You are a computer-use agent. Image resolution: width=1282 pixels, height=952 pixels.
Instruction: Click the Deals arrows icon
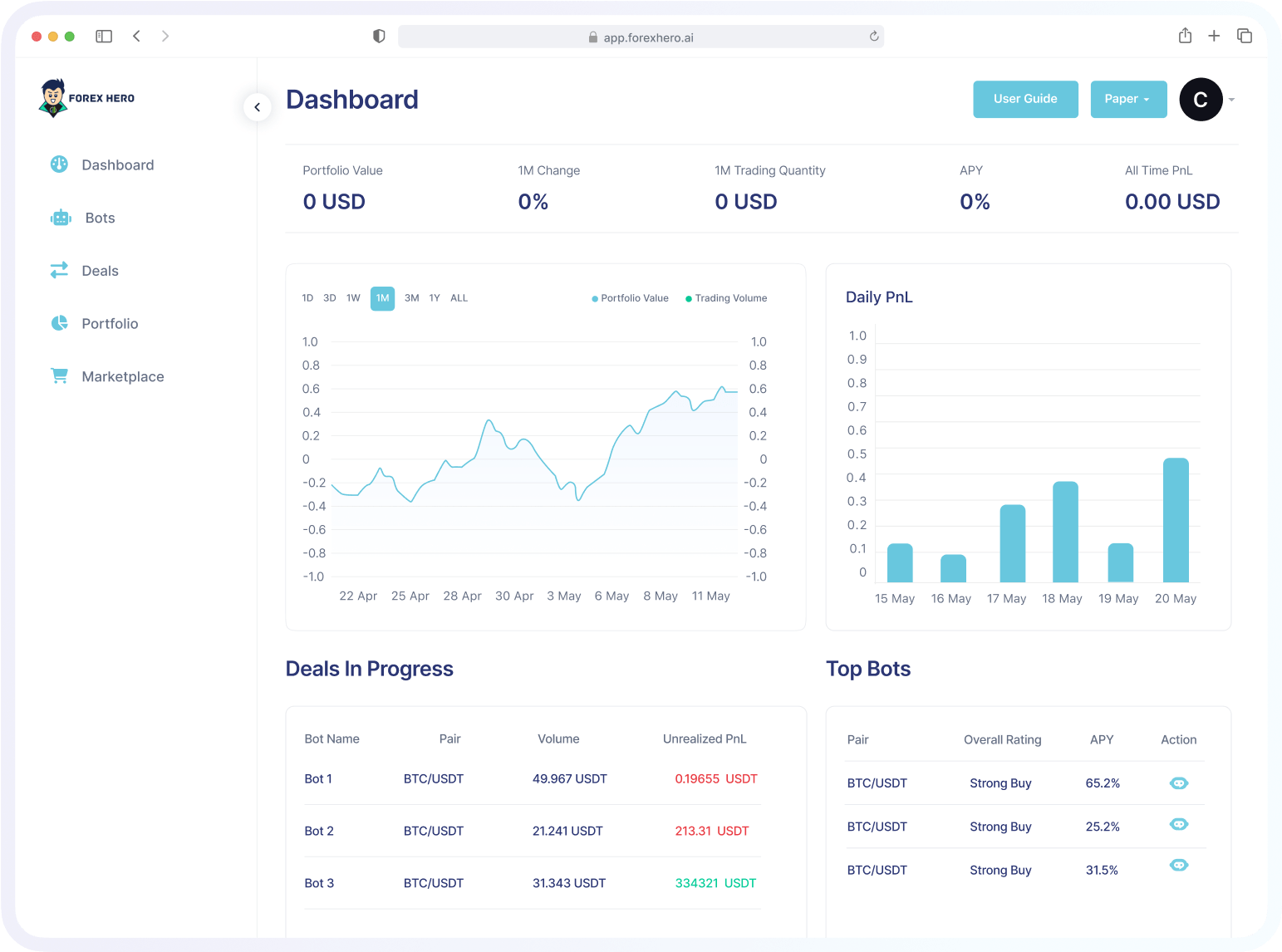point(59,270)
